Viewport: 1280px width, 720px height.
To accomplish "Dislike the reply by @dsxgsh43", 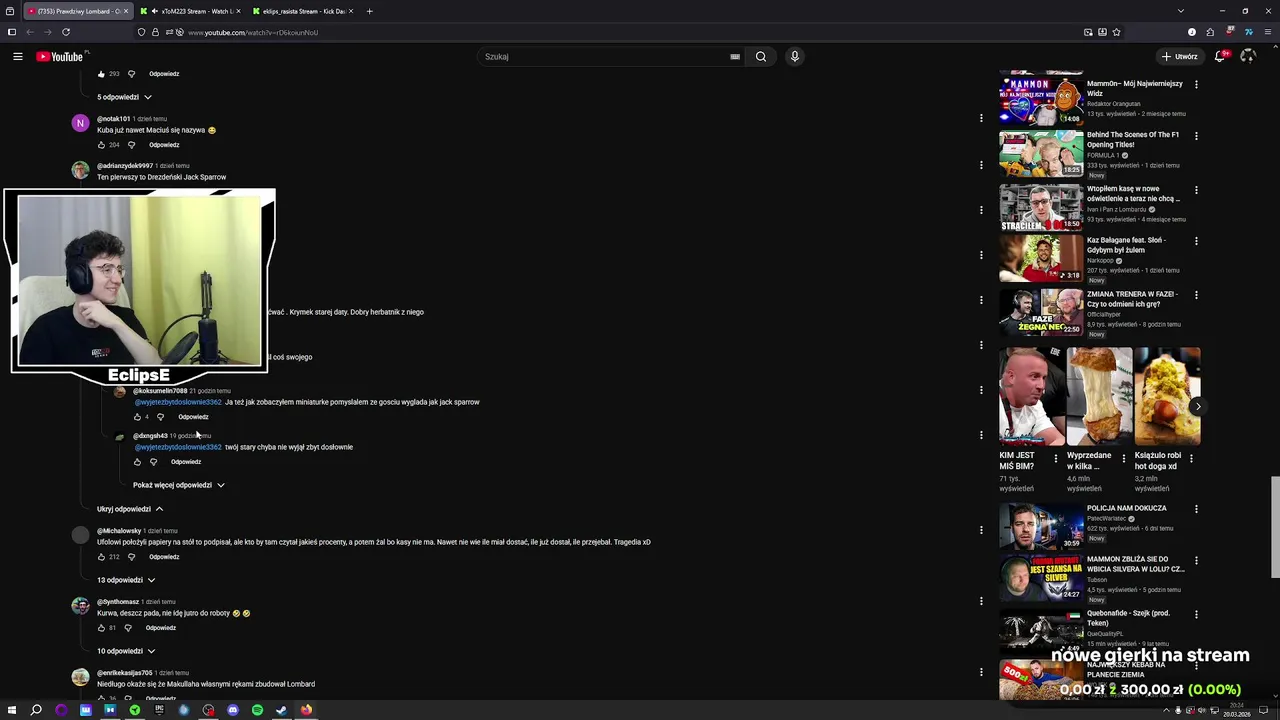I will tap(153, 462).
